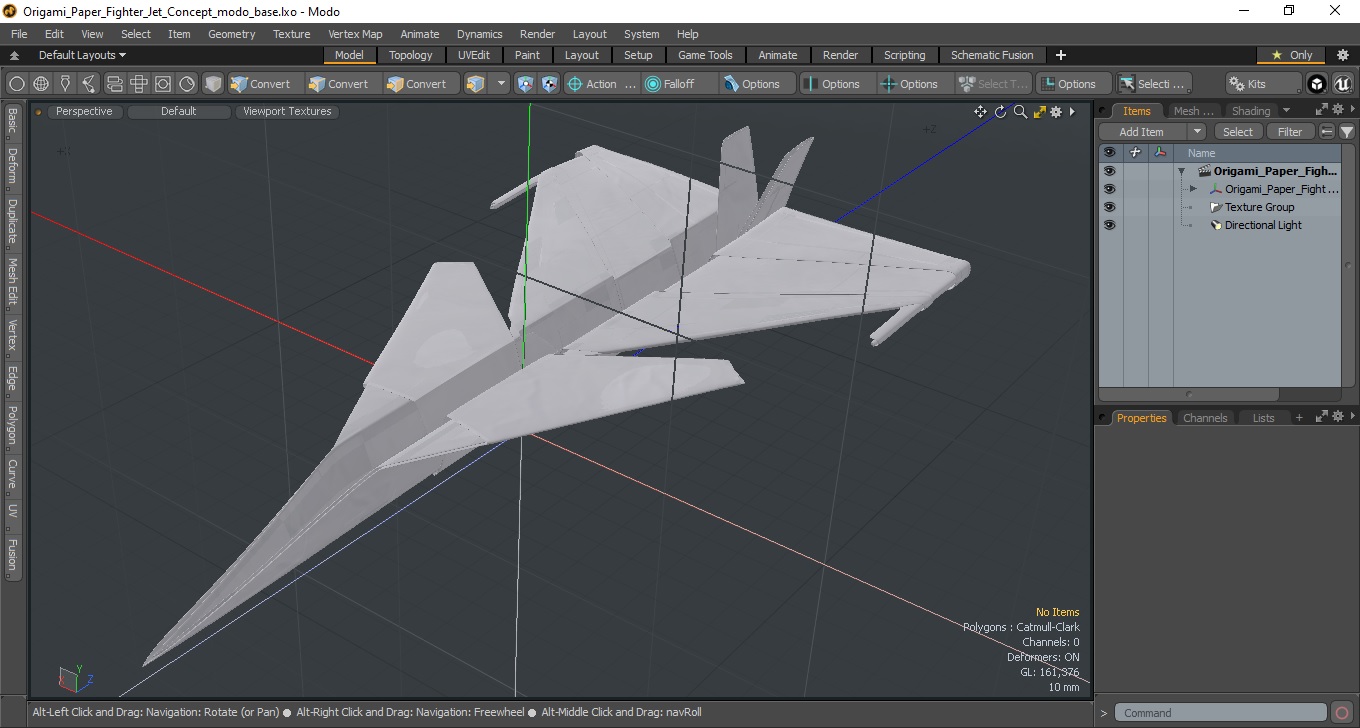Click the gray solid cube icon
Viewport: 1360px width, 728px height.
pos(213,84)
